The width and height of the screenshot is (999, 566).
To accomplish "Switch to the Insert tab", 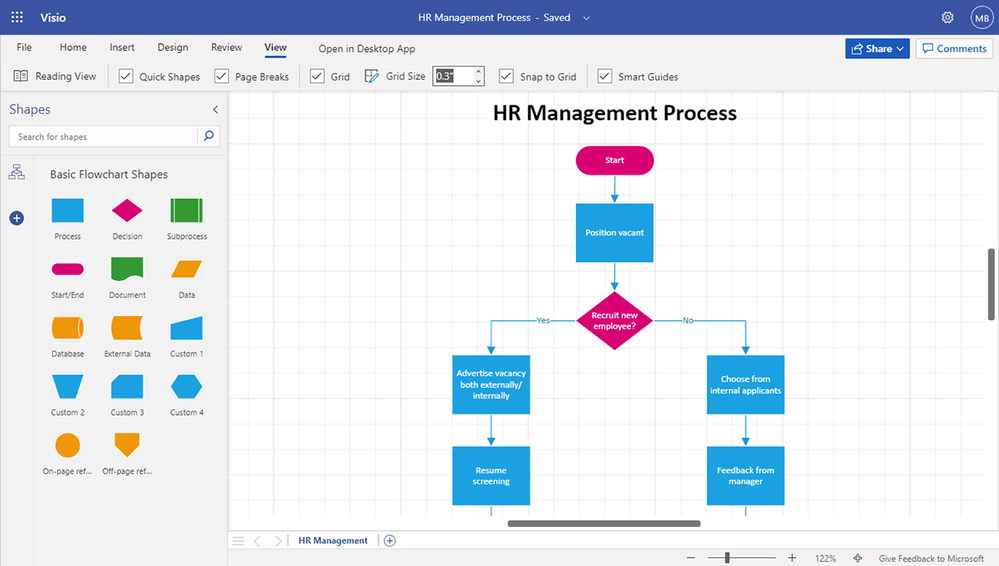I will point(122,47).
